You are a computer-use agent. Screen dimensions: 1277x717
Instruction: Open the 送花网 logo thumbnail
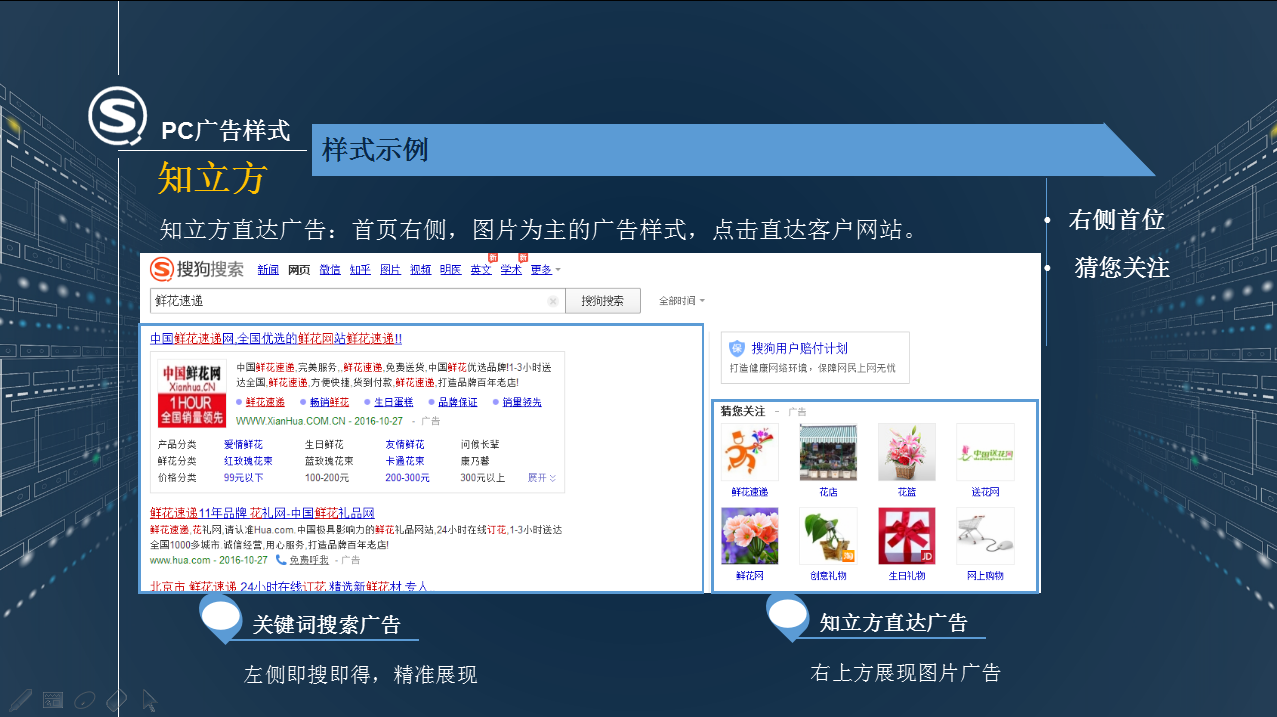pyautogui.click(x=985, y=452)
